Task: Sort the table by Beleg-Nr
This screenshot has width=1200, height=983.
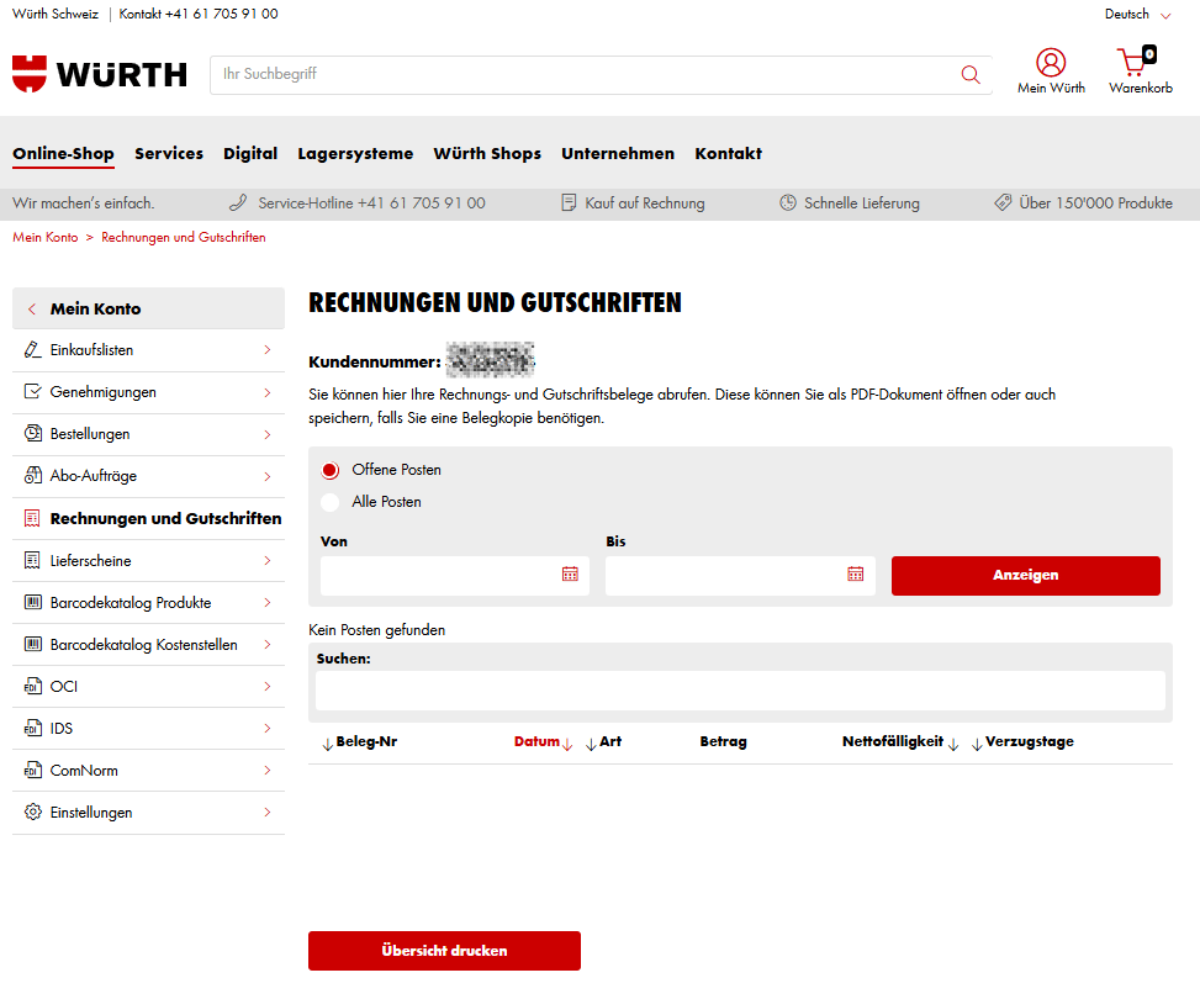Action: (x=359, y=743)
